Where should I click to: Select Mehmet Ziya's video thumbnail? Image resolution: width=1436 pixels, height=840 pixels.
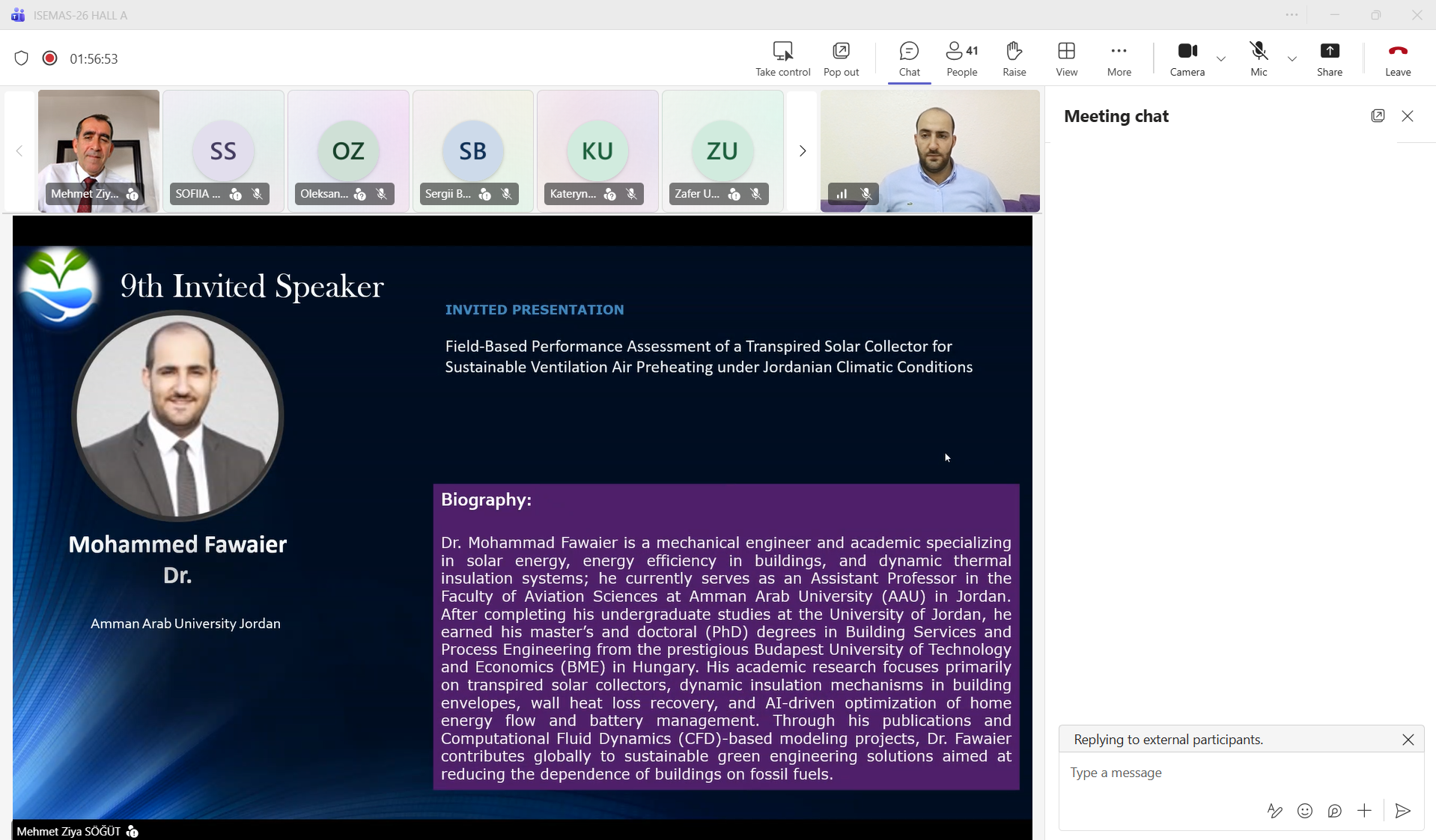[x=99, y=151]
